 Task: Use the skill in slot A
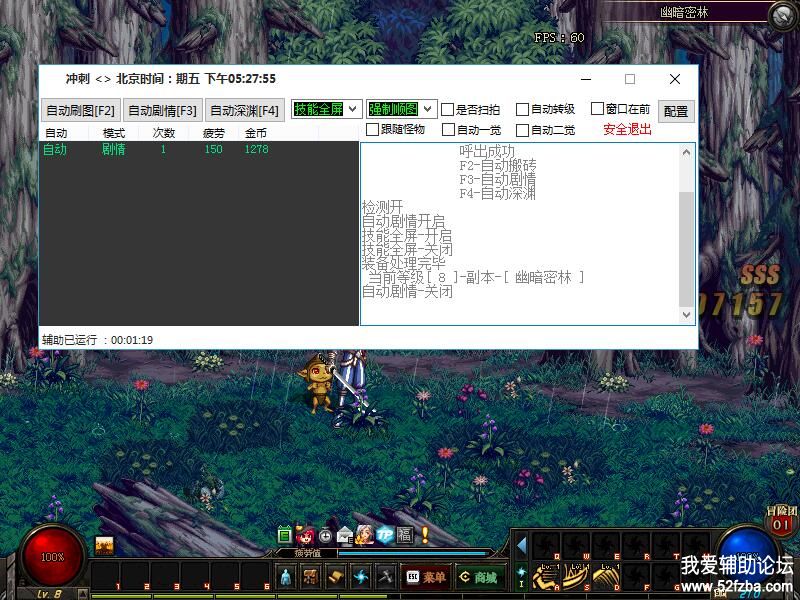[546, 576]
